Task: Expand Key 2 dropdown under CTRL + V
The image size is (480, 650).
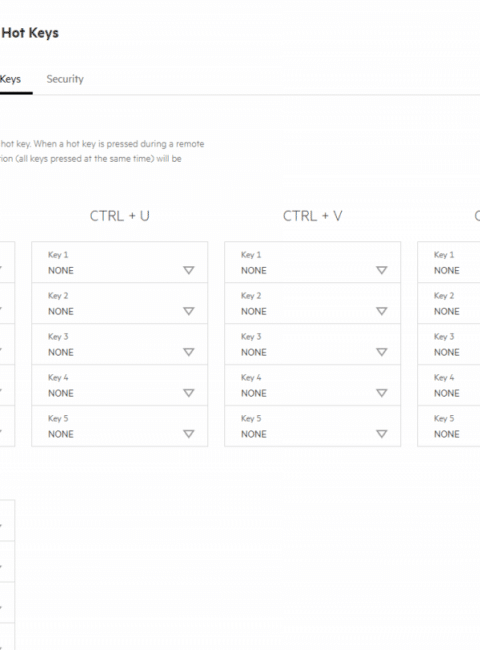Action: click(313, 303)
